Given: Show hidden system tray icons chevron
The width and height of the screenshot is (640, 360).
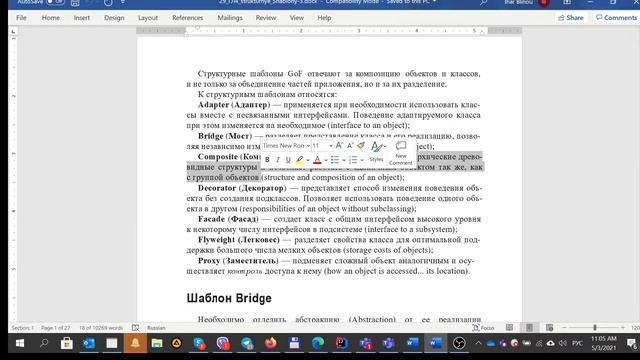Looking at the screenshot, I should pos(478,343).
